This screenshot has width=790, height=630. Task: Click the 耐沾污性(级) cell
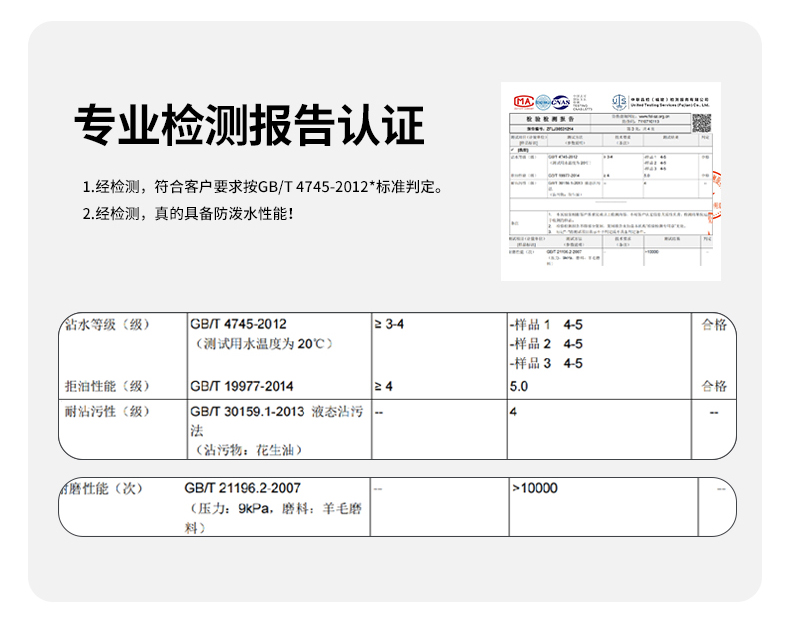pyautogui.click(x=107, y=411)
